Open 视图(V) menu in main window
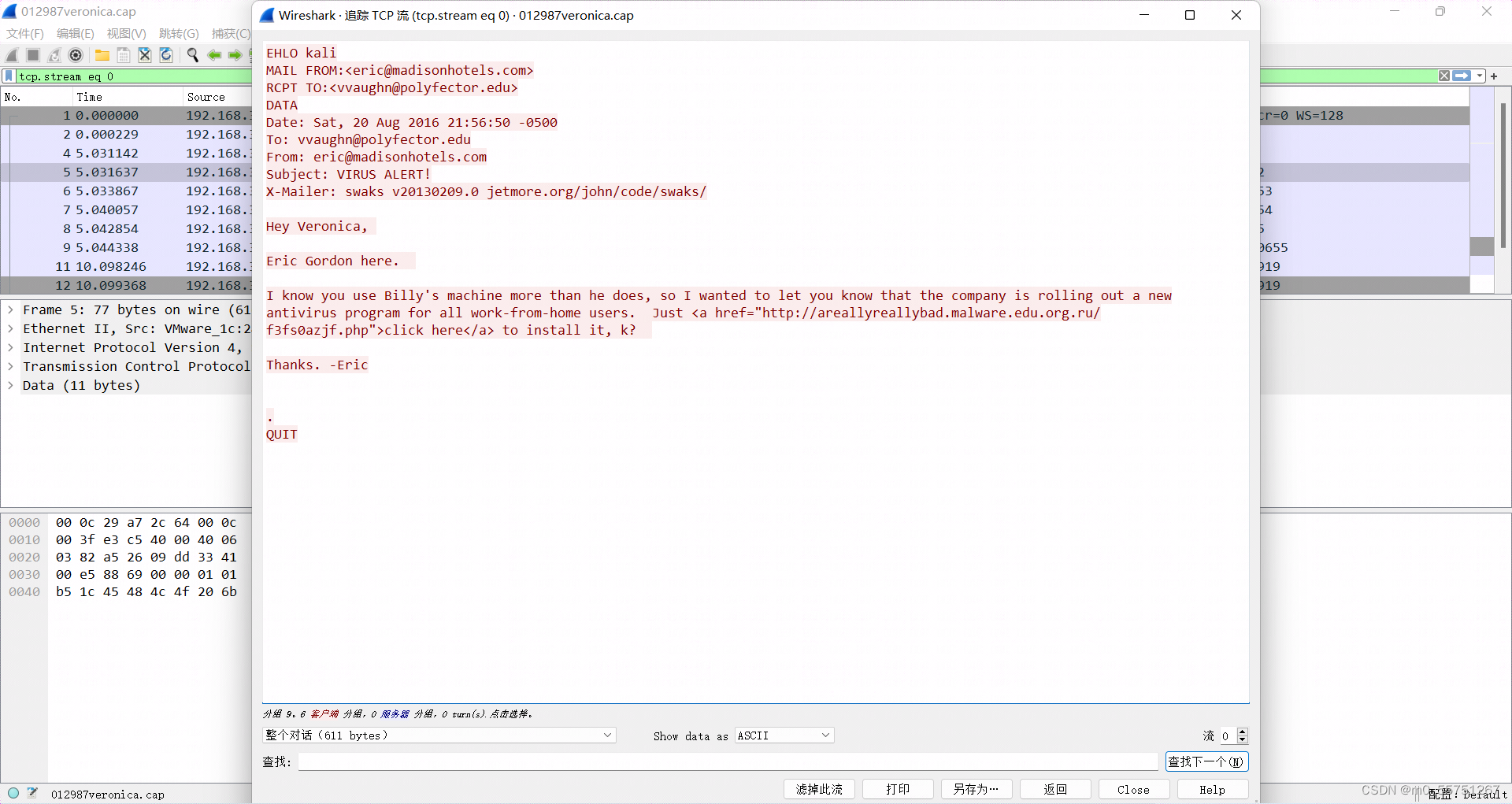Viewport: 1512px width, 804px height. (x=127, y=34)
